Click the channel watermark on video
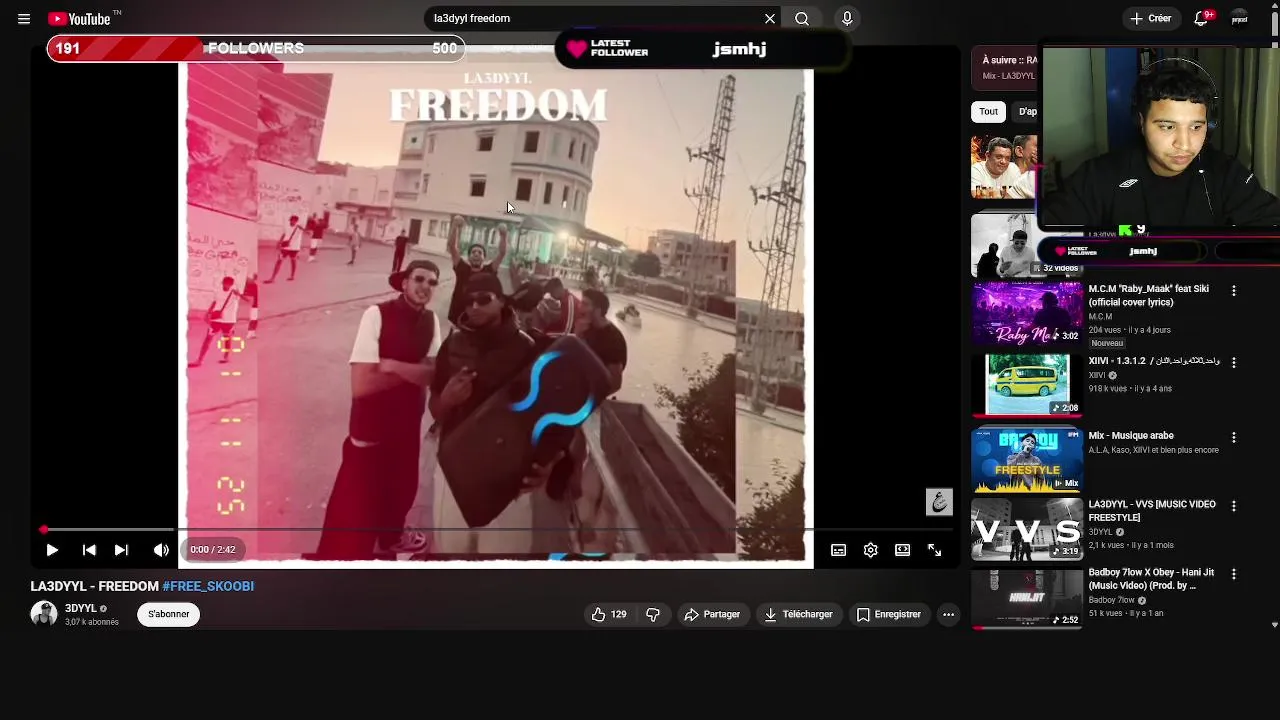The width and height of the screenshot is (1280, 720). pos(939,502)
